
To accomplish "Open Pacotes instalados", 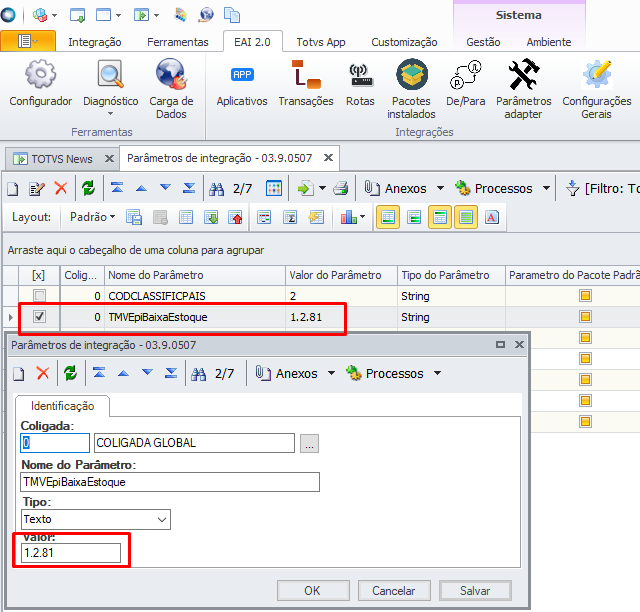I will pyautogui.click(x=411, y=88).
